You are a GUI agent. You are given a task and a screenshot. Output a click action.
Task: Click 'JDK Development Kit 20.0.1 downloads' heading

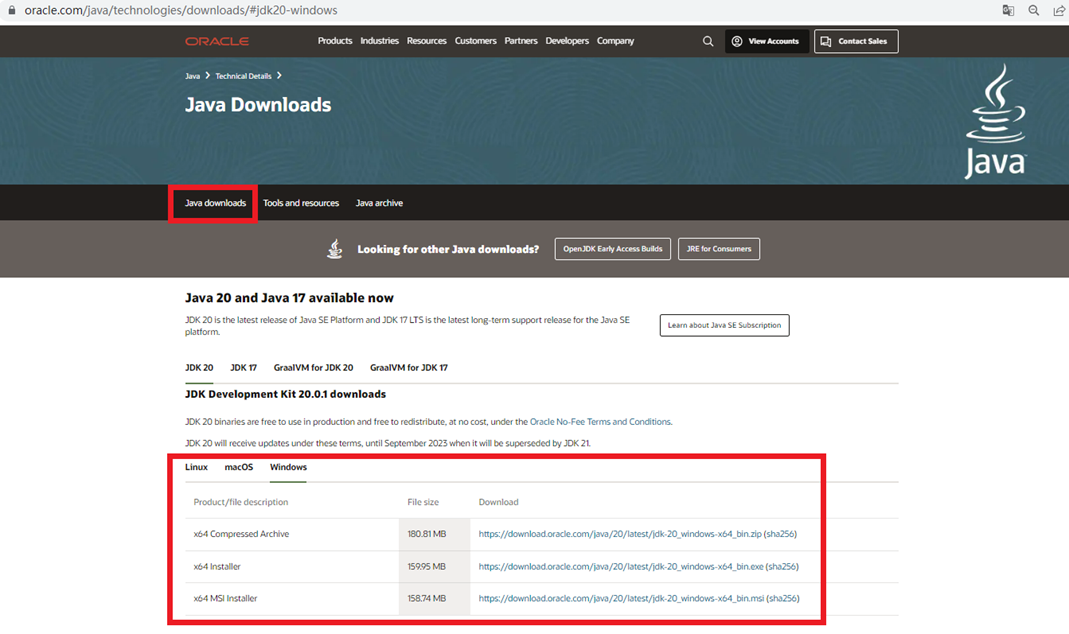point(286,394)
